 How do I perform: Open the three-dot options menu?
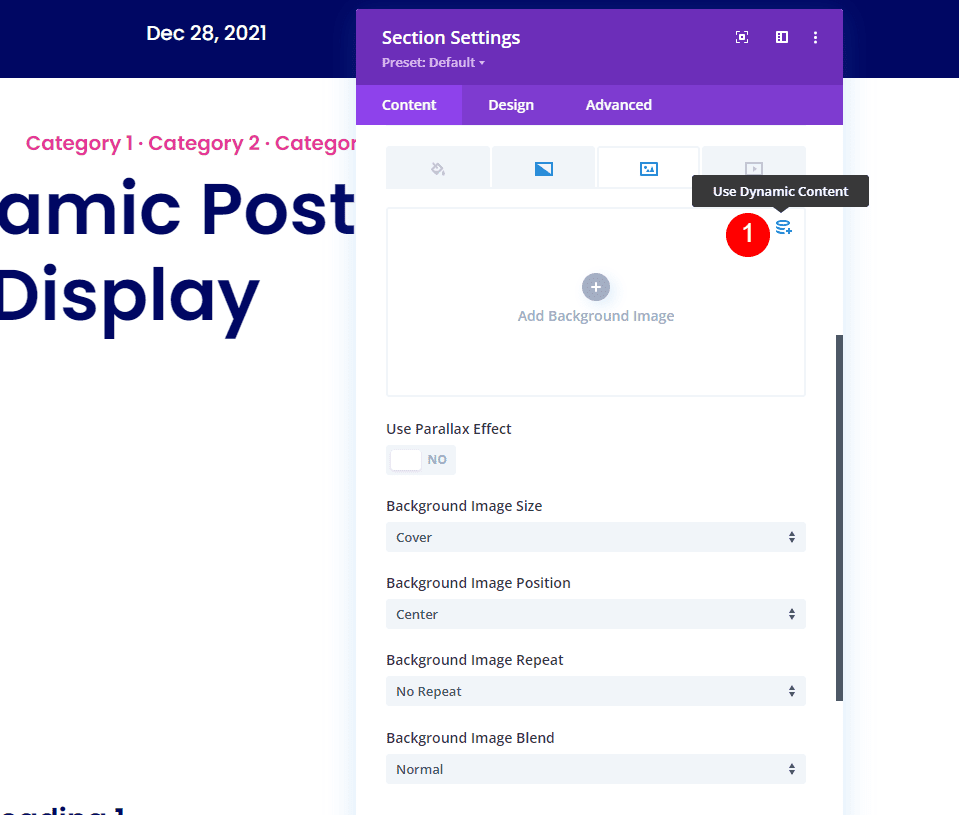tap(815, 37)
